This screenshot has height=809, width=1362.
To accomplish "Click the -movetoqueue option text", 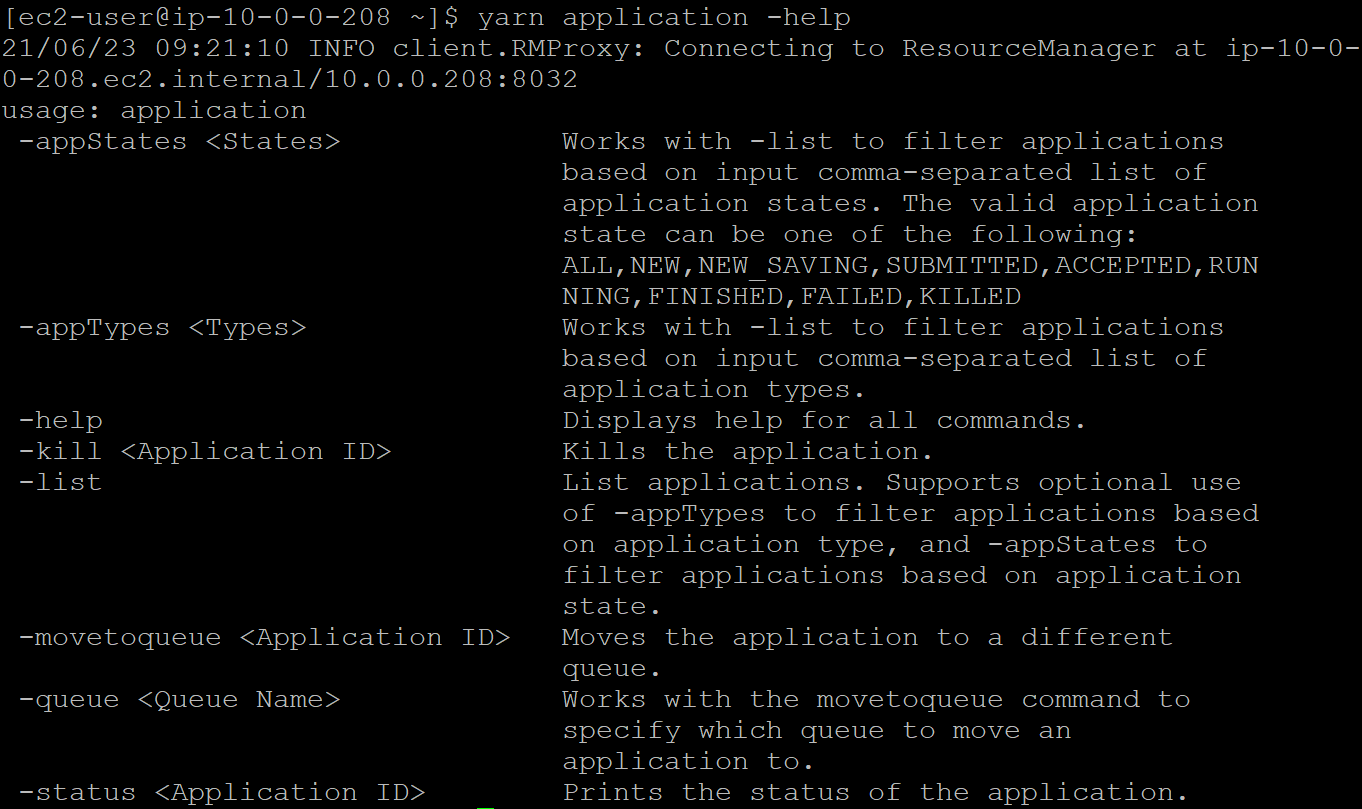I will click(118, 637).
